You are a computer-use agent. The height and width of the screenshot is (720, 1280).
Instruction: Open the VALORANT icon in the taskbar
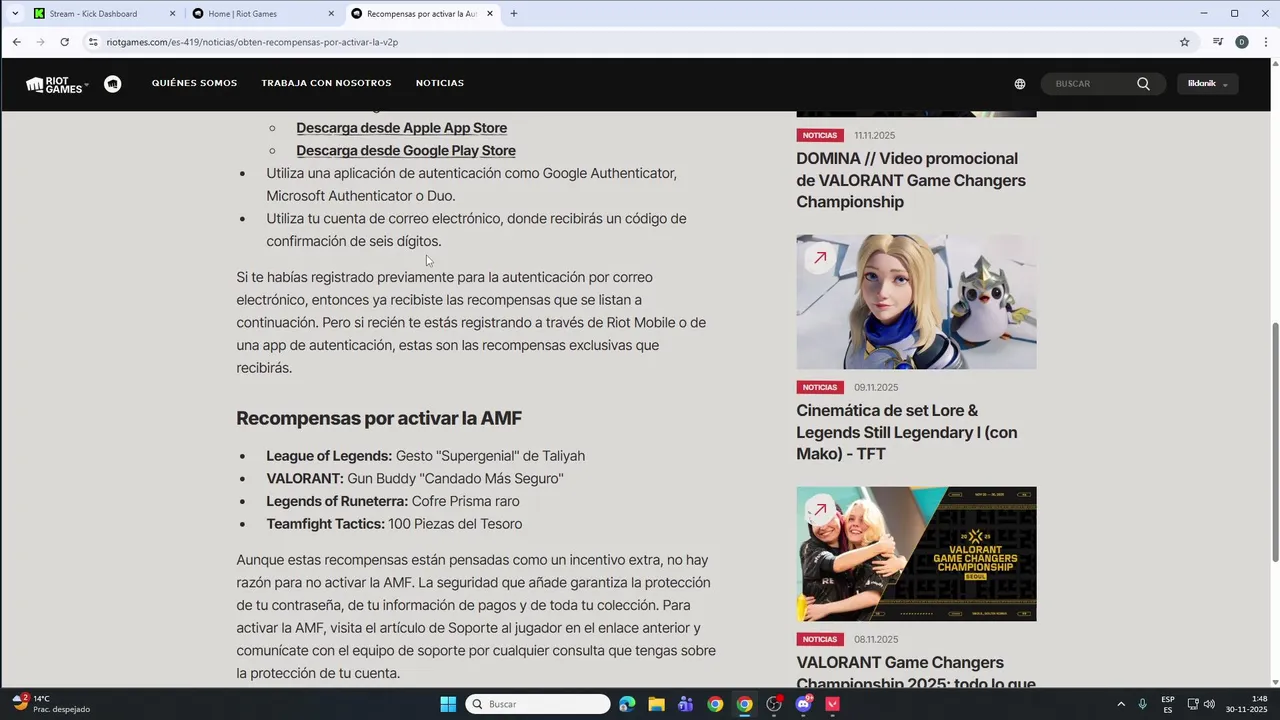point(832,704)
